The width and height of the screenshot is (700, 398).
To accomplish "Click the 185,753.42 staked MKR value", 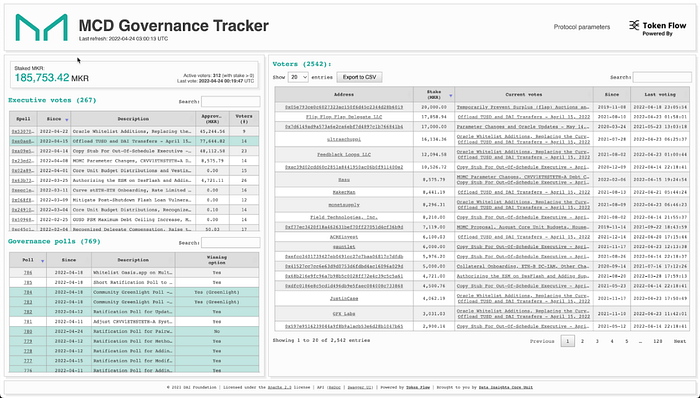I will pyautogui.click(x=42, y=78).
